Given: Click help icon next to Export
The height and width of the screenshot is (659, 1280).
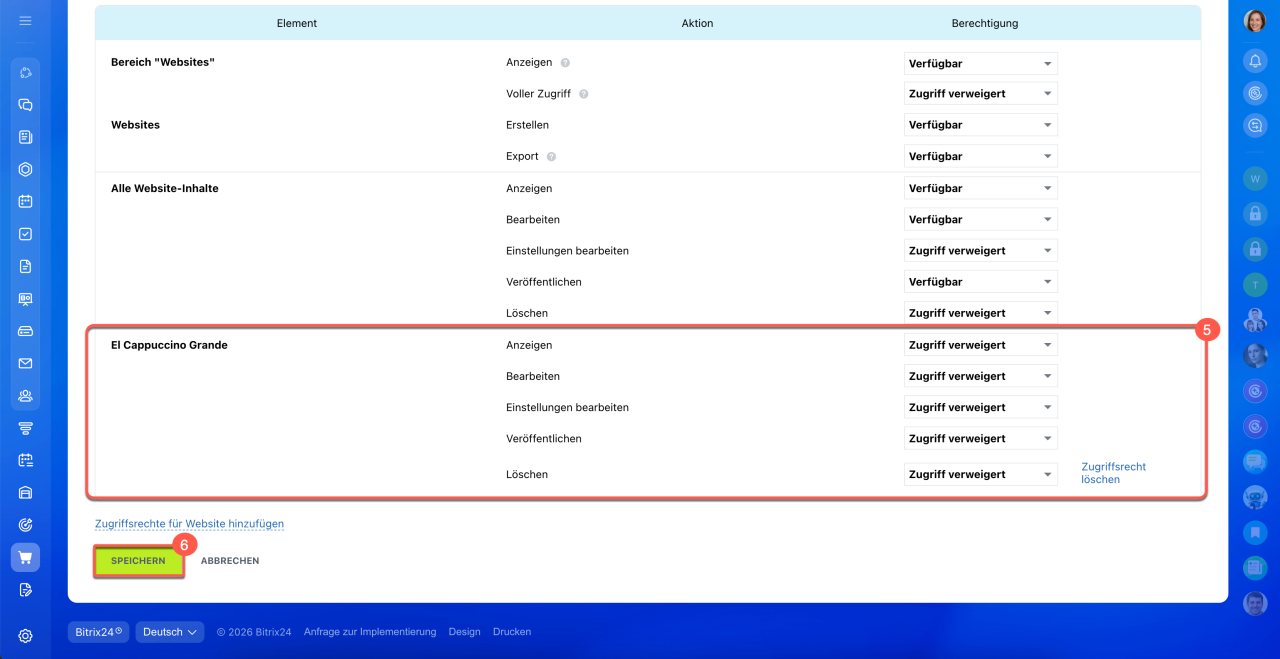Looking at the screenshot, I should (551, 157).
